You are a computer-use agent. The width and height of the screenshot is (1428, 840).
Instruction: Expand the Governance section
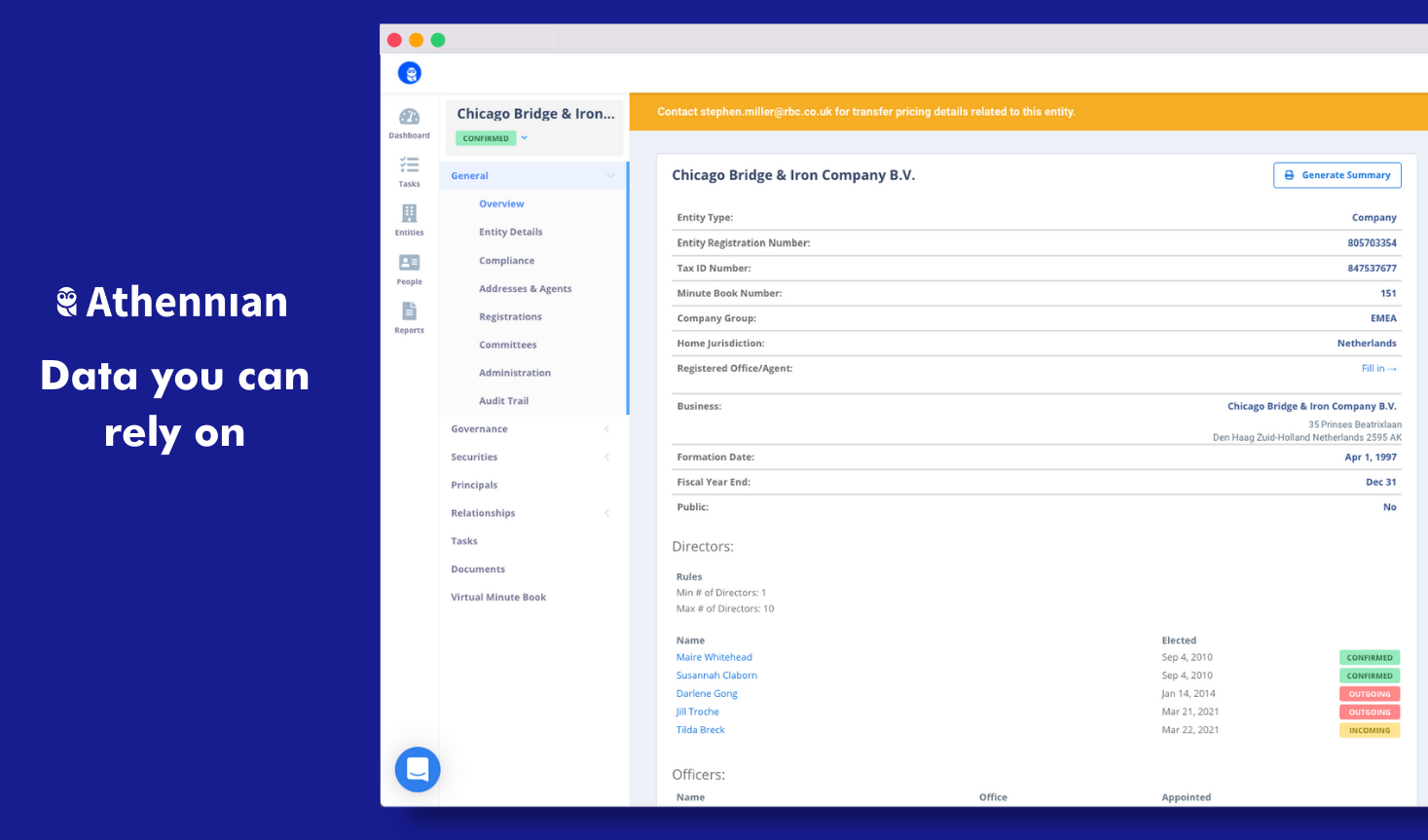[479, 428]
